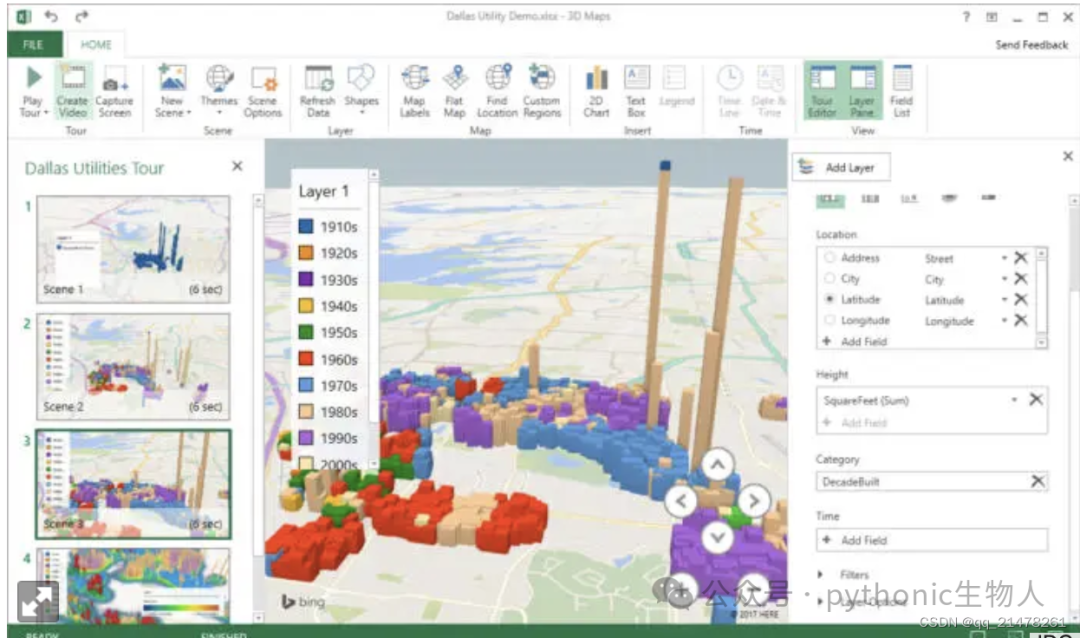1080x638 pixels.
Task: Open Capture Screen tool
Action: 114,91
